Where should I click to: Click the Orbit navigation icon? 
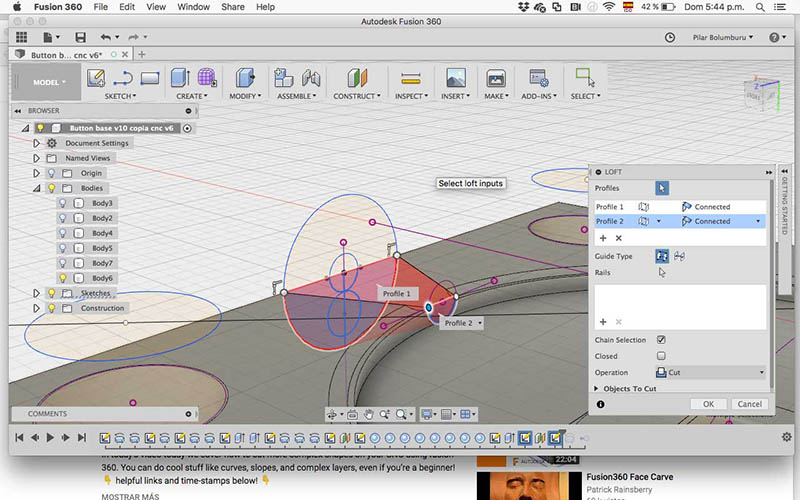coord(334,414)
